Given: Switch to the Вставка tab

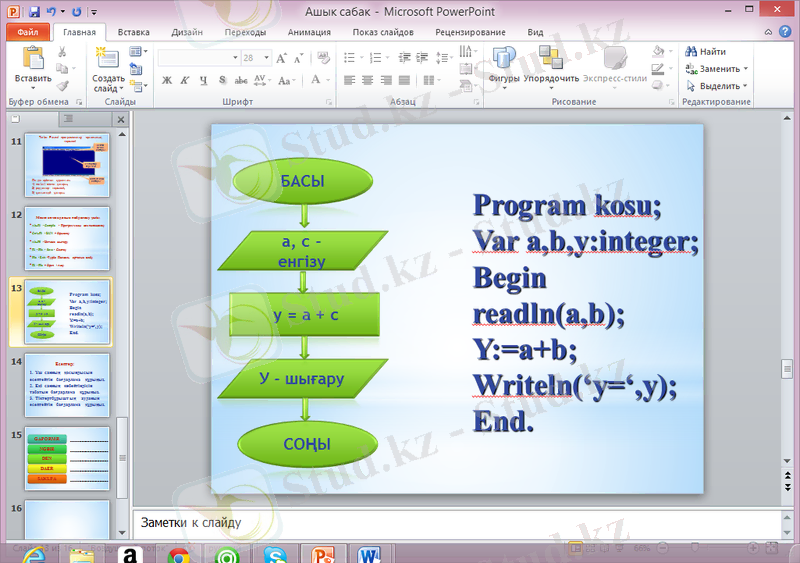Looking at the screenshot, I should (x=133, y=32).
